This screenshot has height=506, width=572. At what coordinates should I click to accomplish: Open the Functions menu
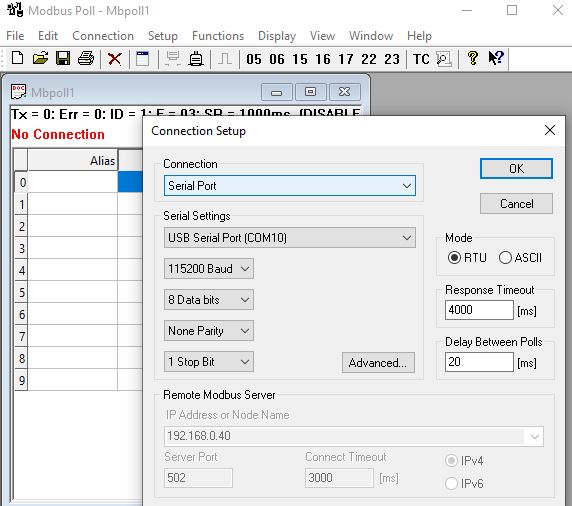point(218,36)
